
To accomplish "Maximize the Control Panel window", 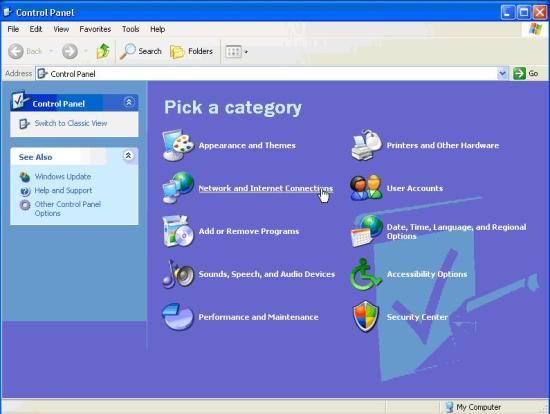I will [x=524, y=13].
